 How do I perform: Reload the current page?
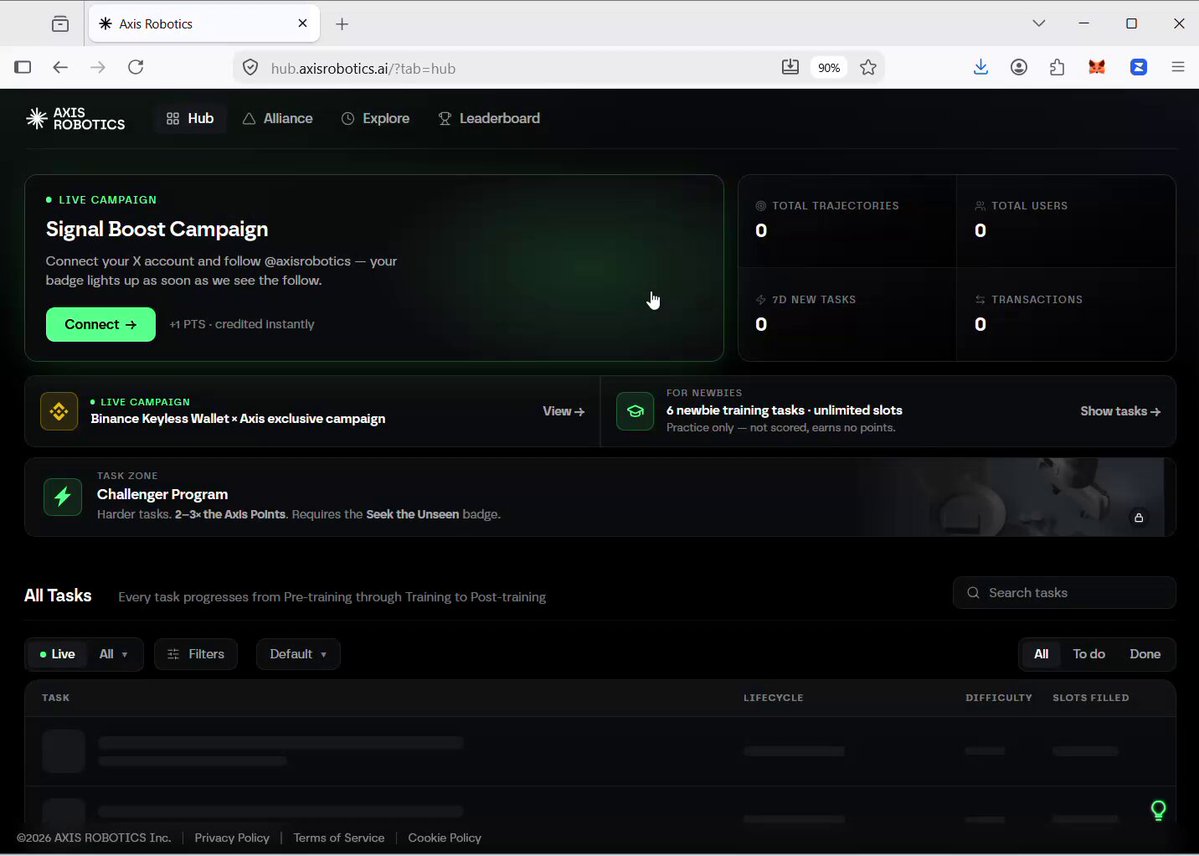click(x=136, y=67)
